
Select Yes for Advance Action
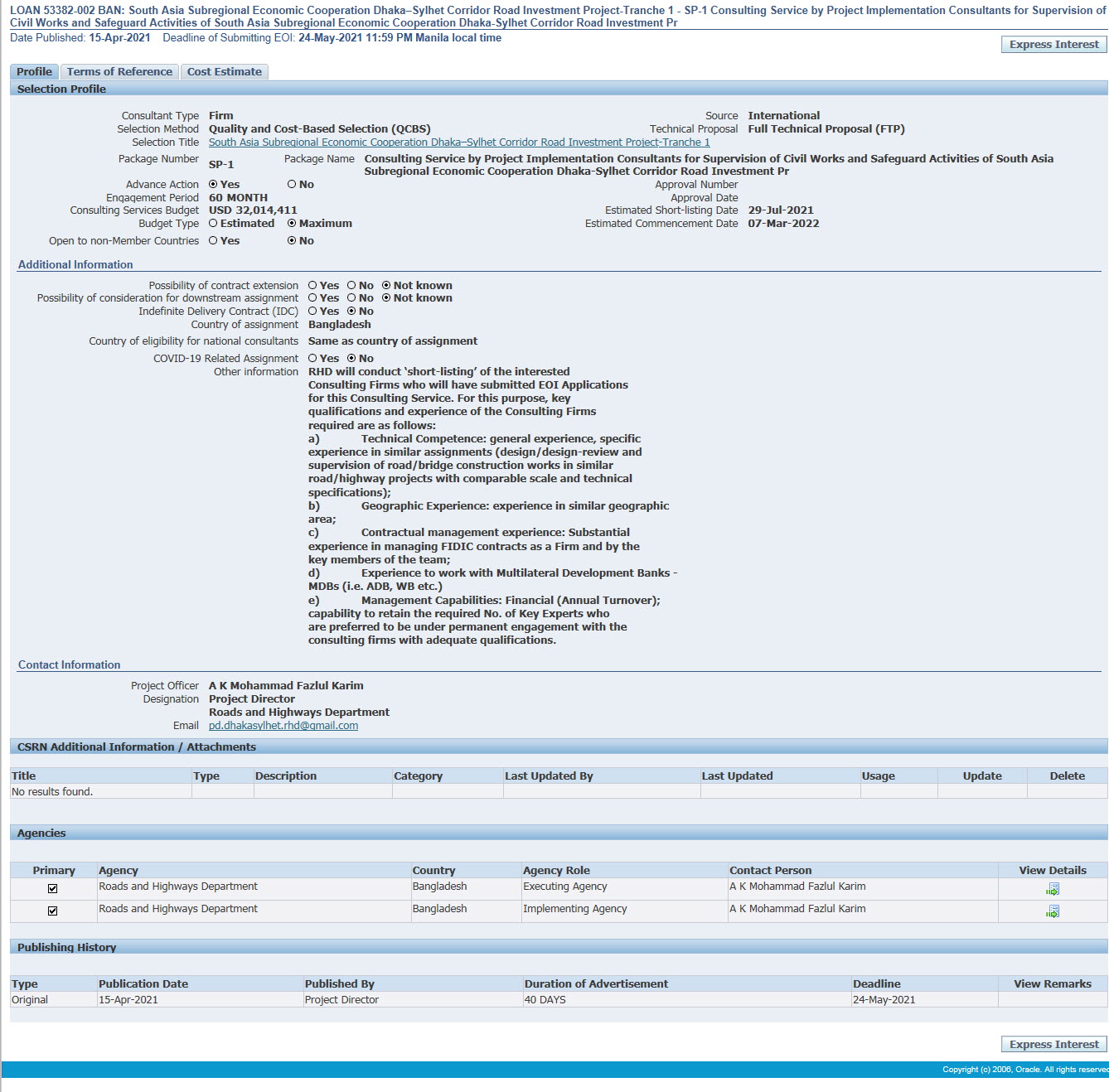[x=213, y=185]
